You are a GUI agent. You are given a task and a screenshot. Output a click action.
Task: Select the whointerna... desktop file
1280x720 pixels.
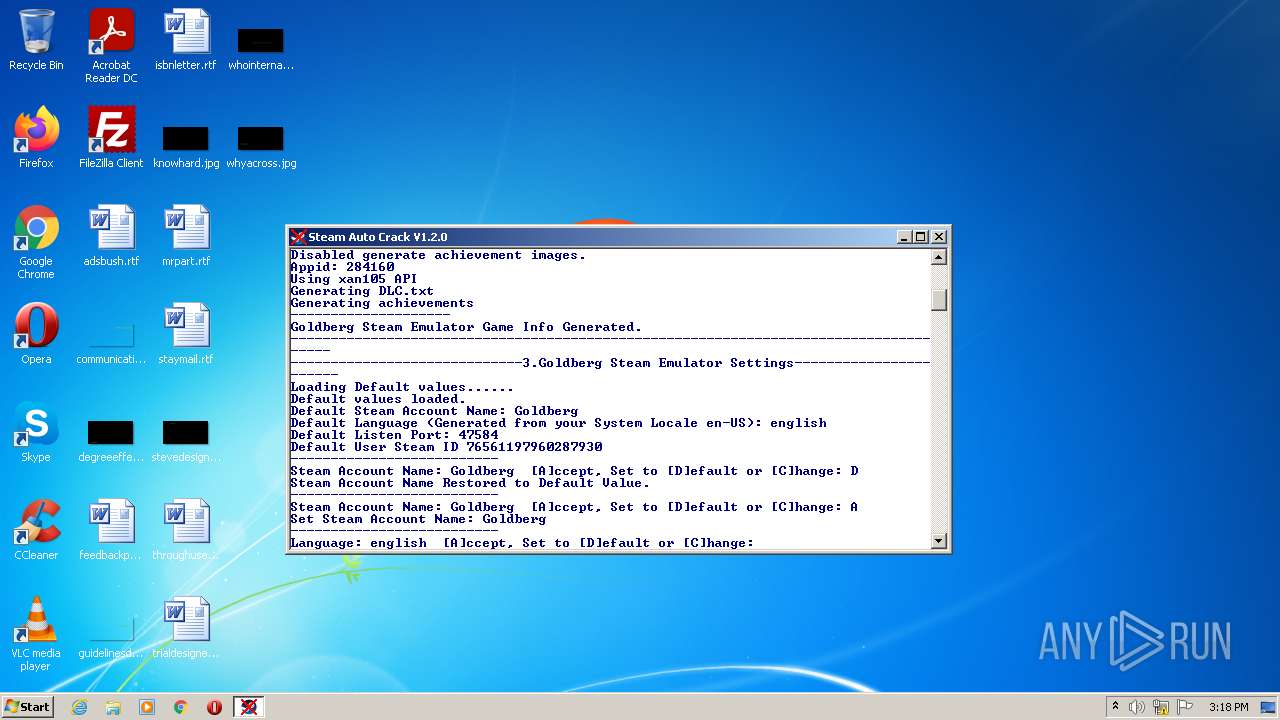[x=261, y=48]
